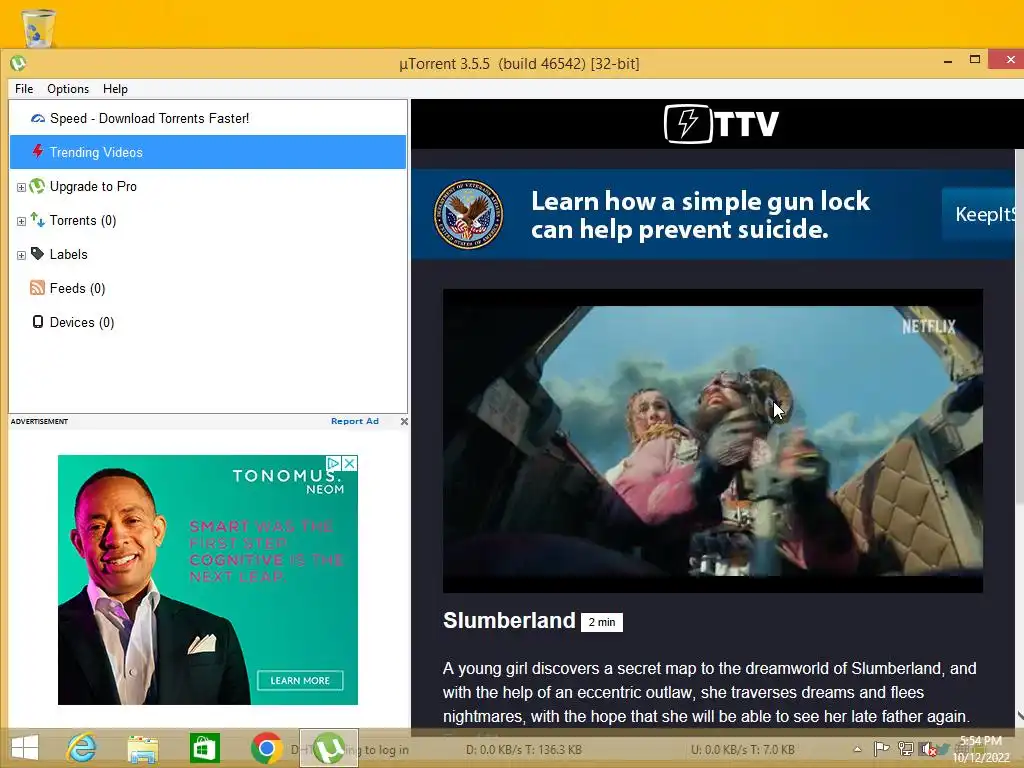Click the upload speed status 'U: 0.0 KB/s'
The height and width of the screenshot is (768, 1024).
tap(743, 750)
